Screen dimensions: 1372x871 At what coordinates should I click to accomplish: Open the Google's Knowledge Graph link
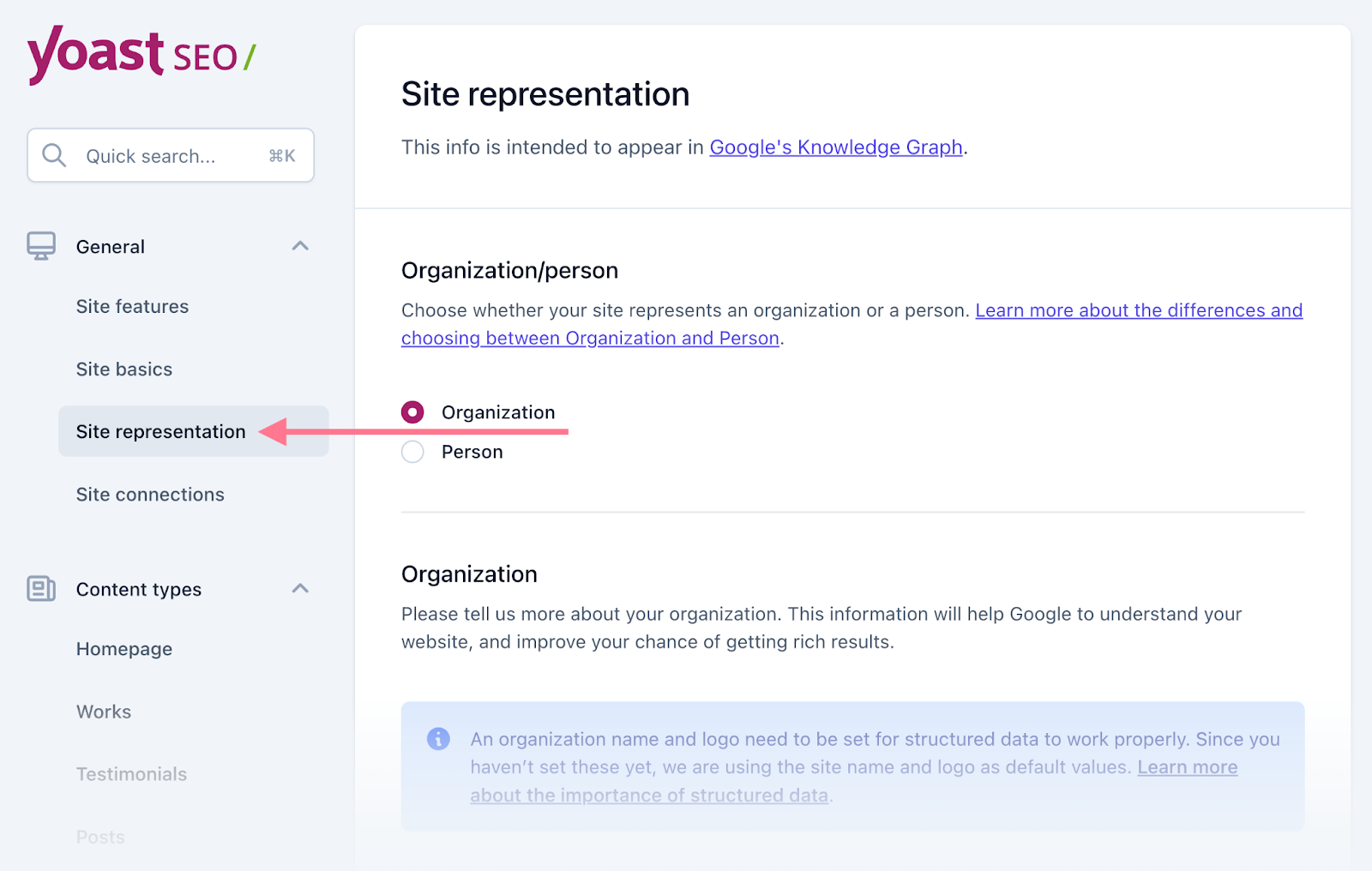834,147
